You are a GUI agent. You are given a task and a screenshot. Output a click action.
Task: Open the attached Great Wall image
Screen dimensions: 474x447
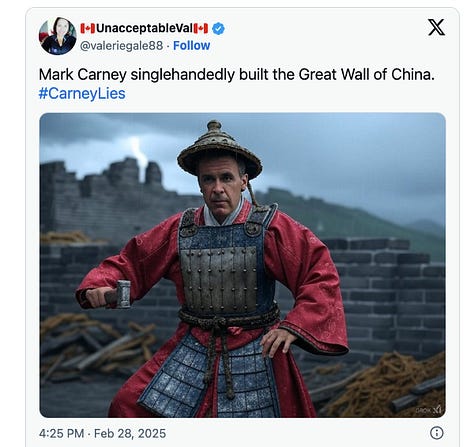point(242,265)
